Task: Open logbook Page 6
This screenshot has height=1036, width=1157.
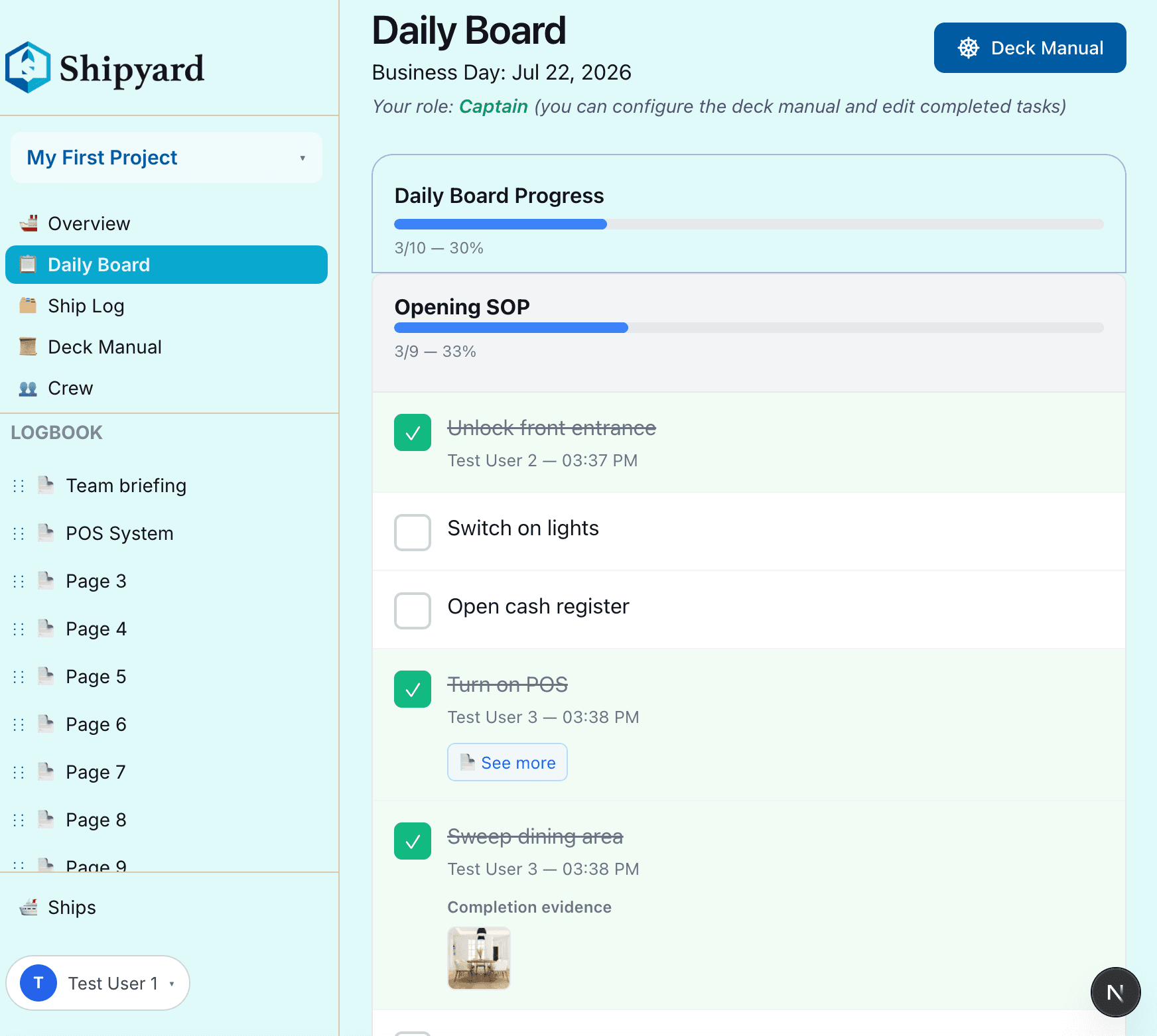Action: click(96, 724)
